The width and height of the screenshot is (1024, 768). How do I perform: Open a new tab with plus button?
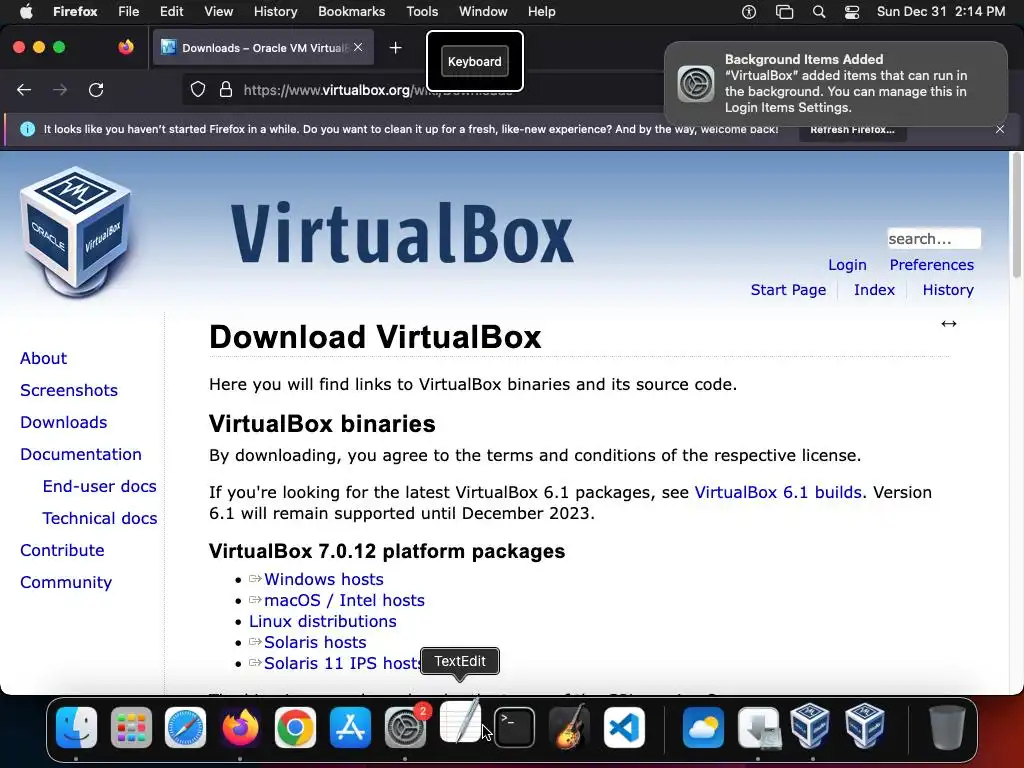[395, 48]
